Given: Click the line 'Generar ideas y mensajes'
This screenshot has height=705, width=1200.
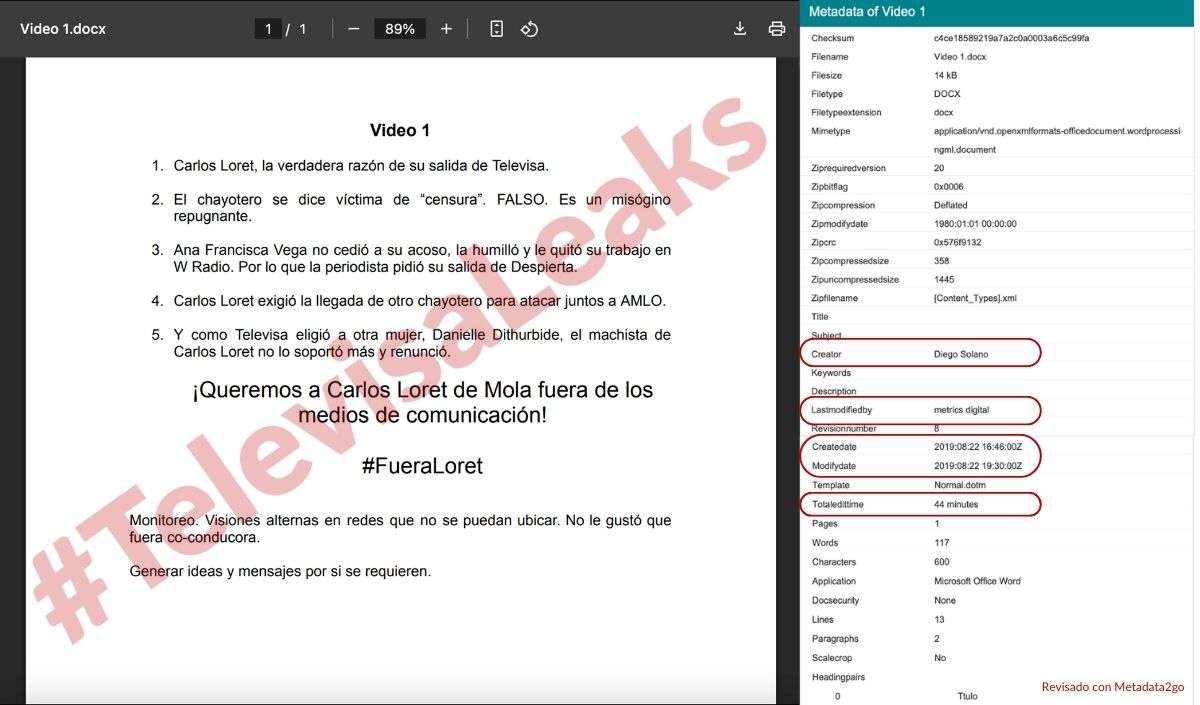Looking at the screenshot, I should (280, 572).
